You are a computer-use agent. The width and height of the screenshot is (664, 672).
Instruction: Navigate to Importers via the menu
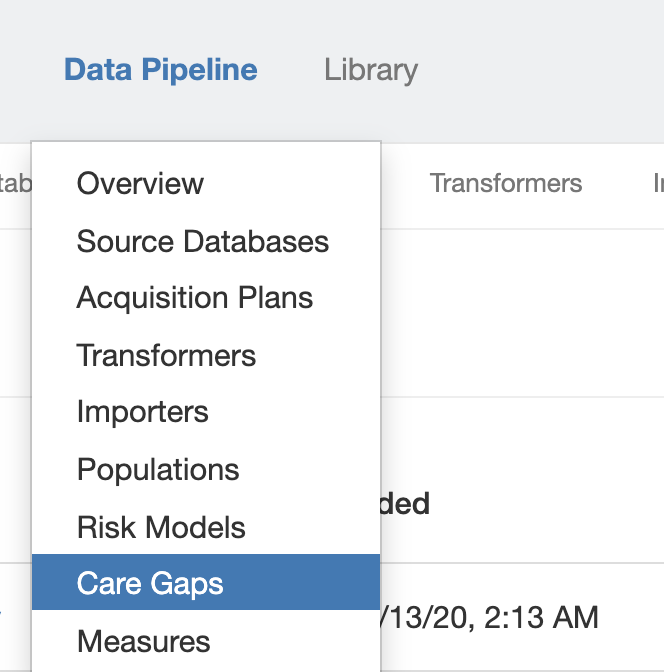142,412
